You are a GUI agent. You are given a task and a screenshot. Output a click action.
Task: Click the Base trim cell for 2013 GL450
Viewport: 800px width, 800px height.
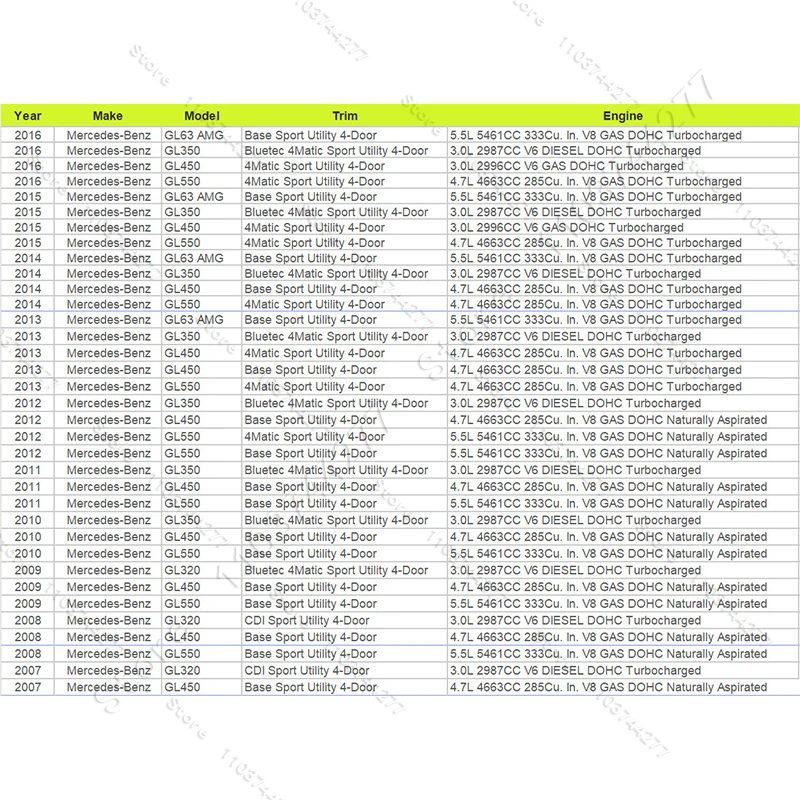(x=344, y=369)
